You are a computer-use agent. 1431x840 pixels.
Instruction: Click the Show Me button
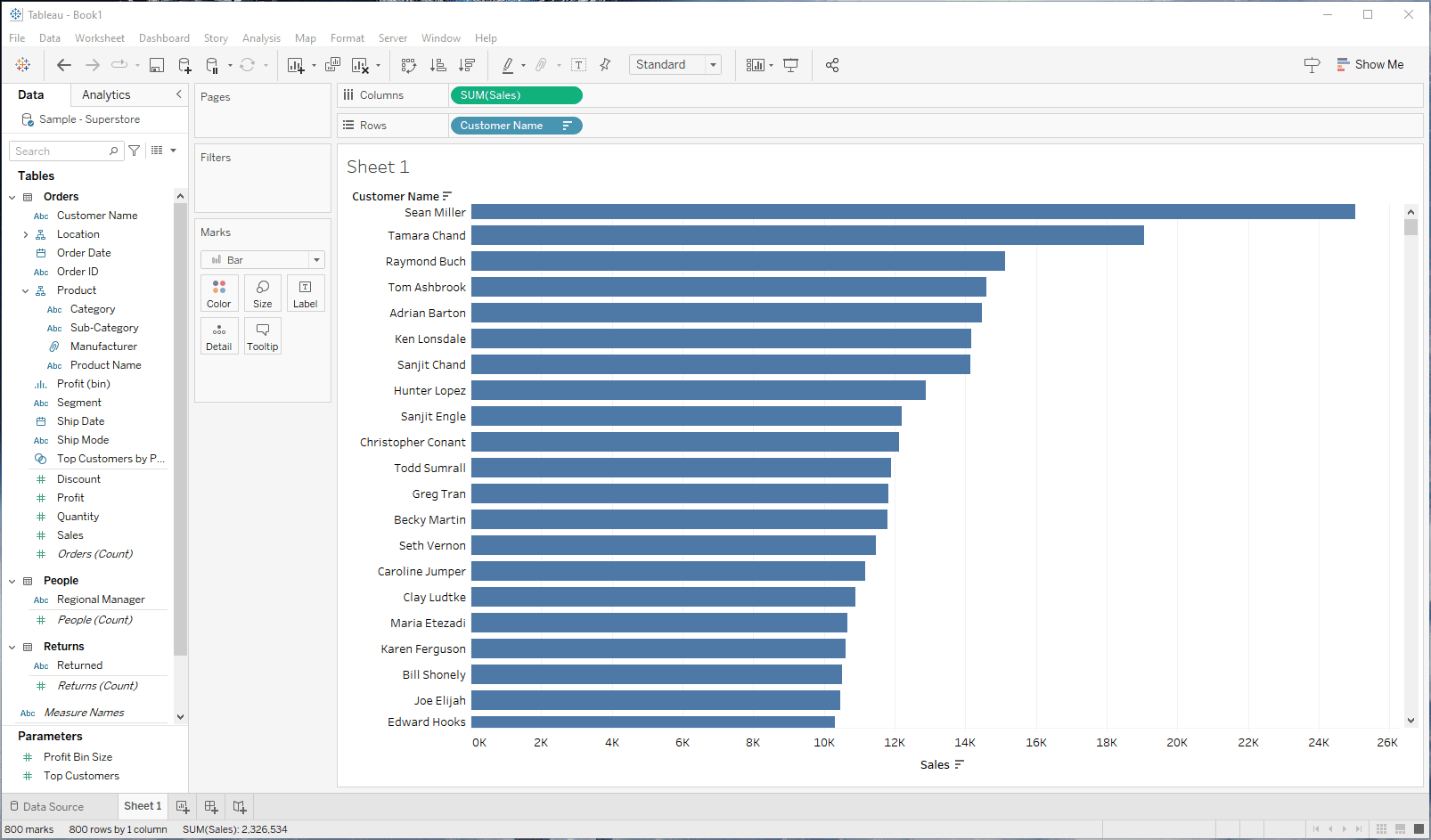(x=1370, y=65)
